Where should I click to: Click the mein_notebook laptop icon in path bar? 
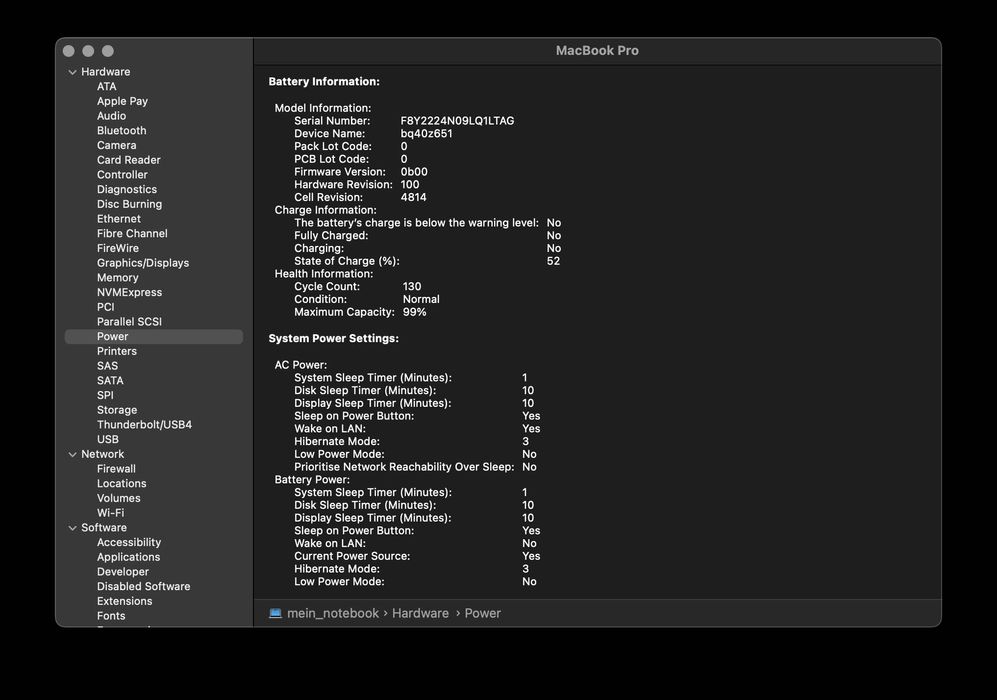coord(275,613)
